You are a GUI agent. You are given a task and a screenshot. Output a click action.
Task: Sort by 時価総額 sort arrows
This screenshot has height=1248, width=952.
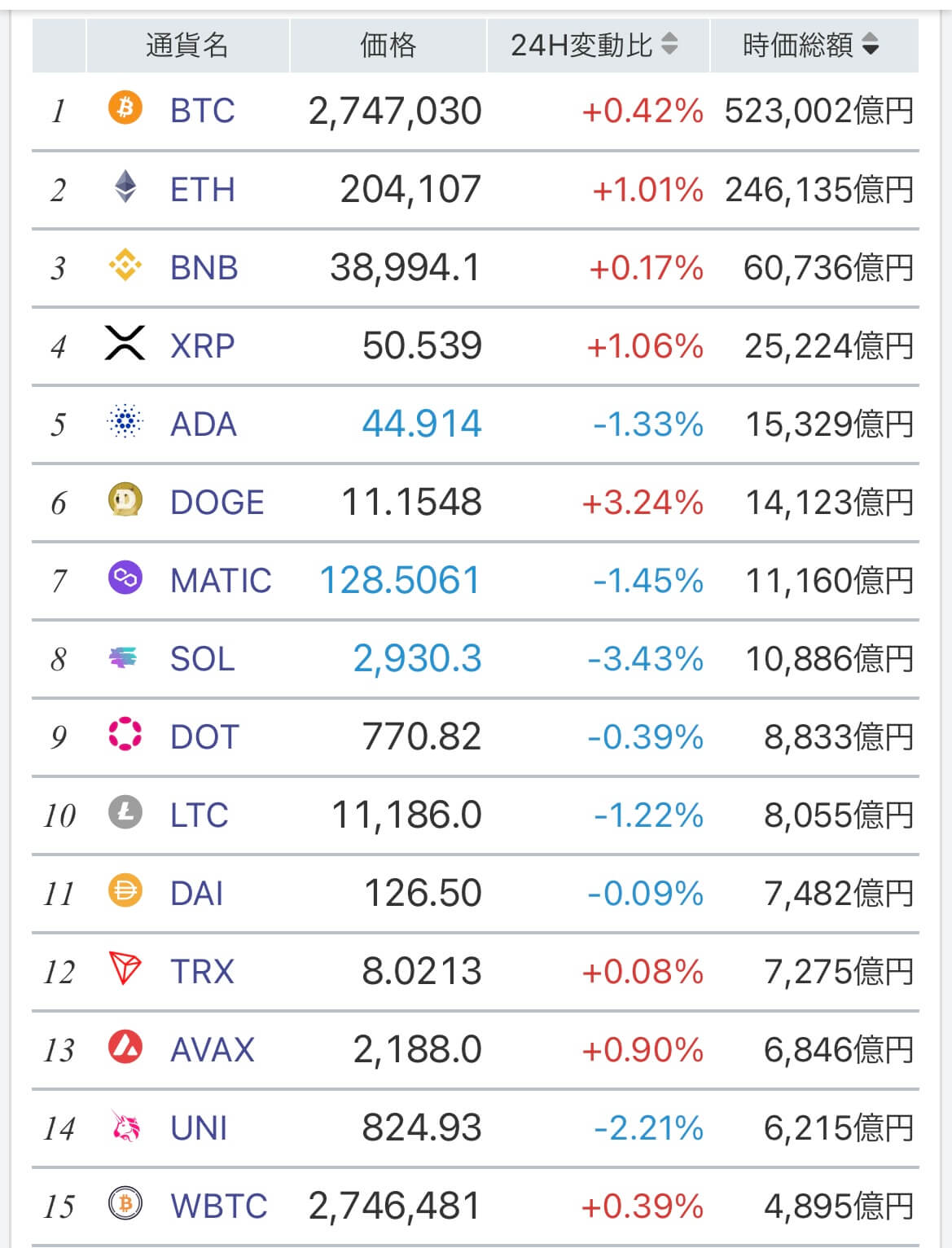[870, 44]
